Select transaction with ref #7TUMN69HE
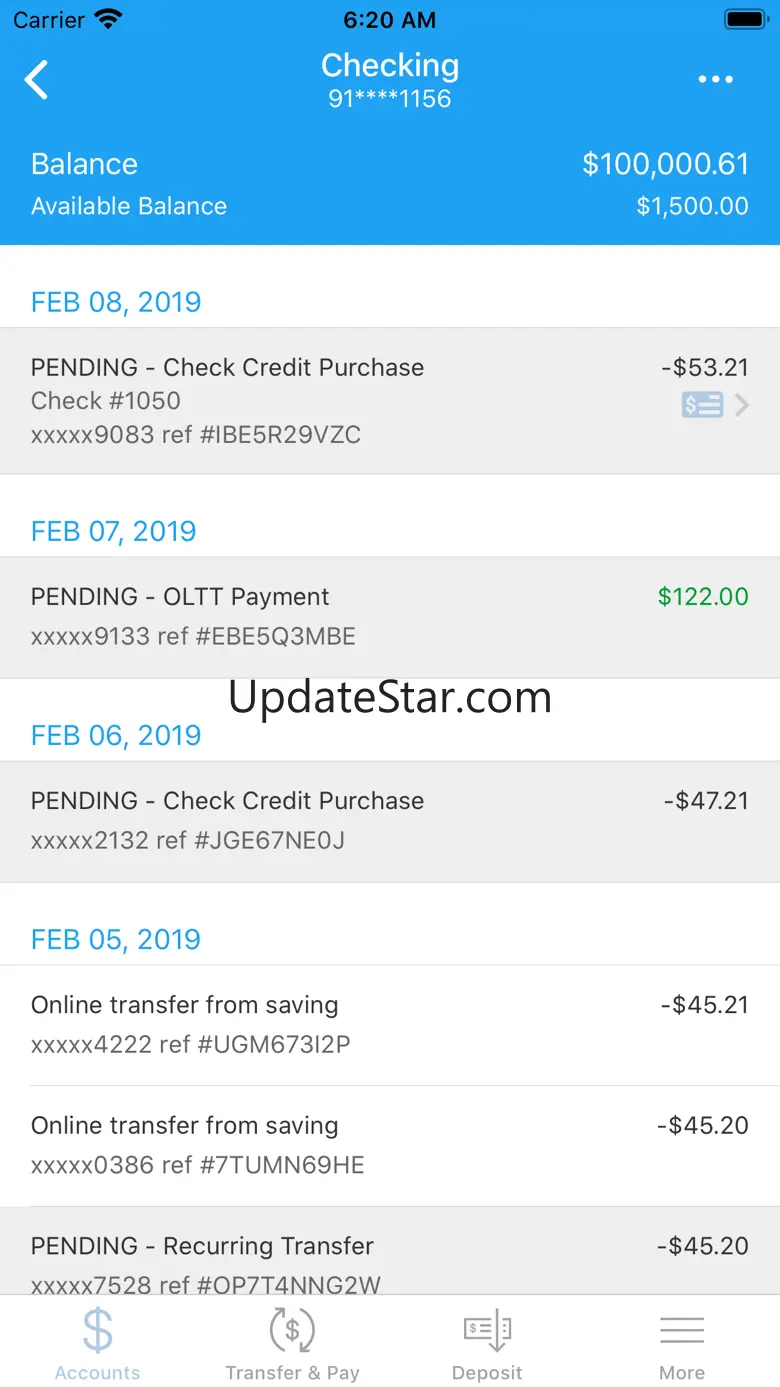This screenshot has width=780, height=1387. click(x=390, y=1146)
